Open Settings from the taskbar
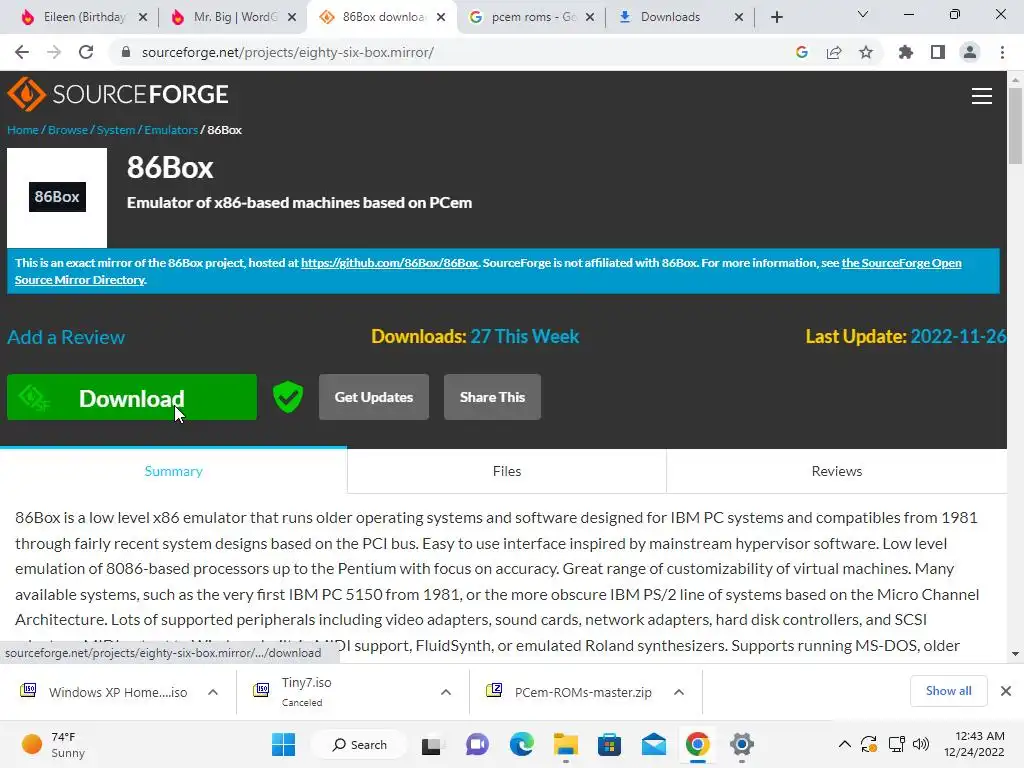 click(742, 744)
